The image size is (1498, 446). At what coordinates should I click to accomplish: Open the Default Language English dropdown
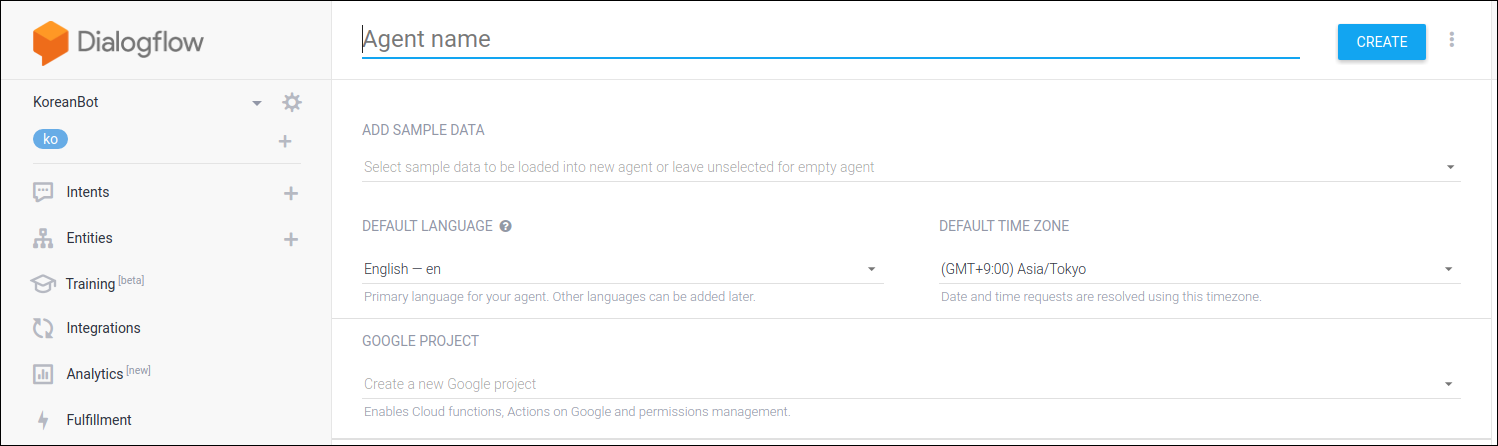[622, 269]
